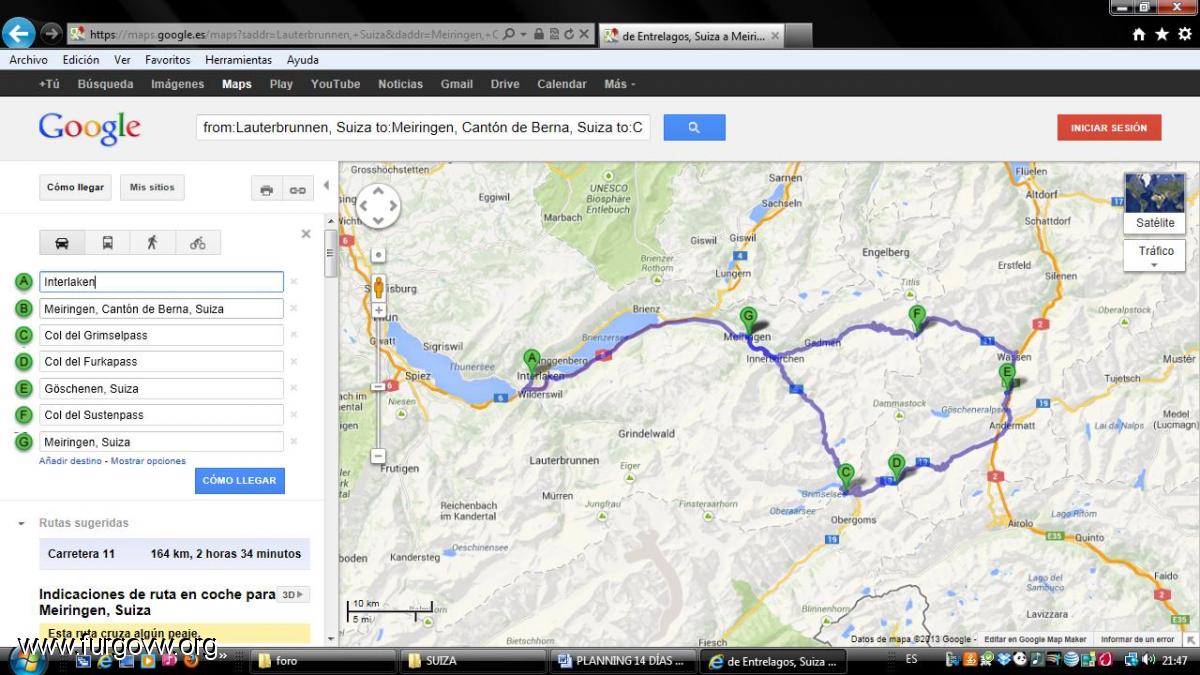Click the refresh icon in address bar
The image size is (1200, 675).
pyautogui.click(x=569, y=34)
